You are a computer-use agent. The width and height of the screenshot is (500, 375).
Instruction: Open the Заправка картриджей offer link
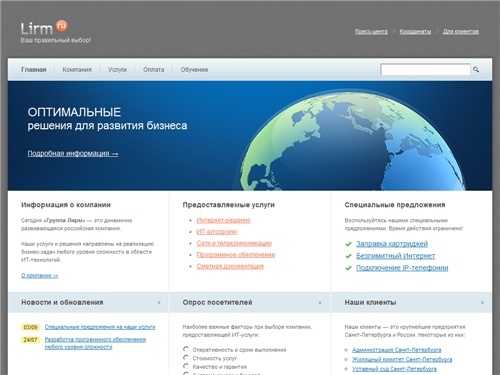(x=392, y=244)
